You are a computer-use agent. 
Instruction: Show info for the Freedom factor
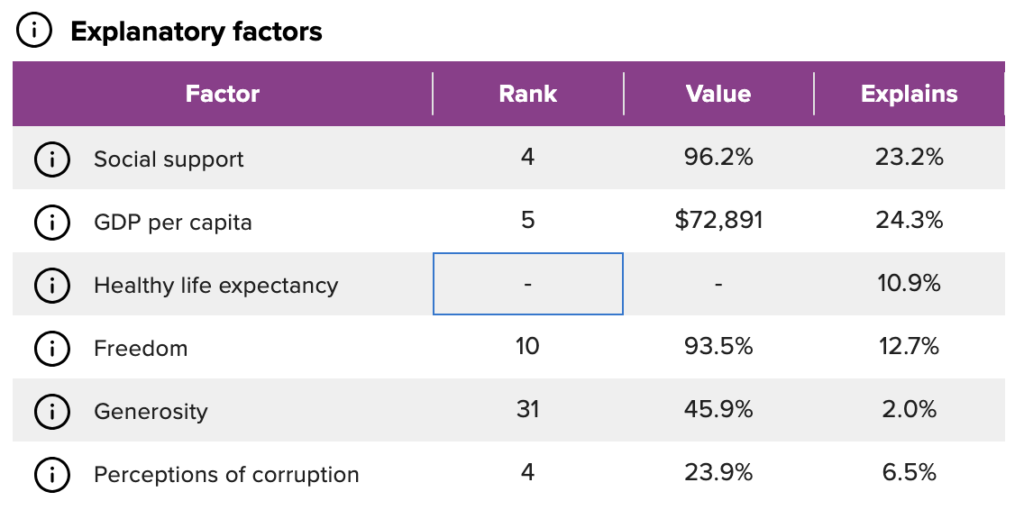coord(52,348)
